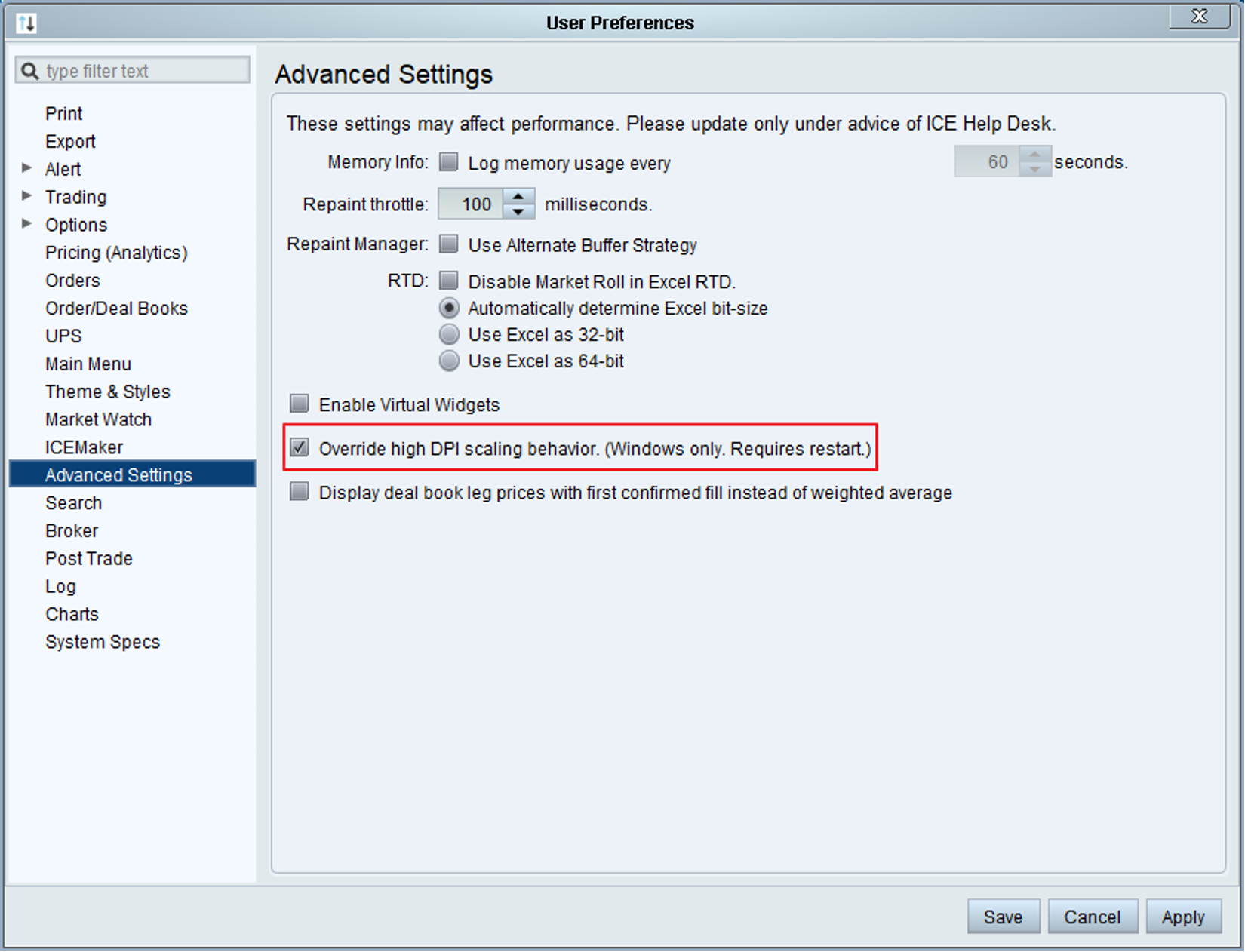The image size is (1245, 952).
Task: Increase Repaint throttle with up arrow
Action: 518,196
